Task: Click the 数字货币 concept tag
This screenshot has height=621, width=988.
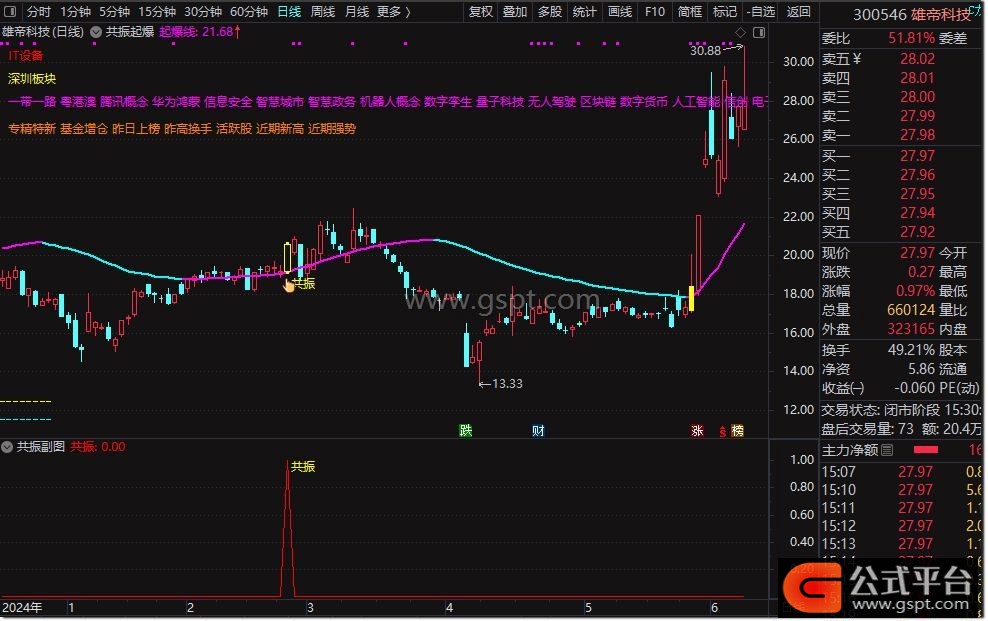Action: pyautogui.click(x=644, y=101)
